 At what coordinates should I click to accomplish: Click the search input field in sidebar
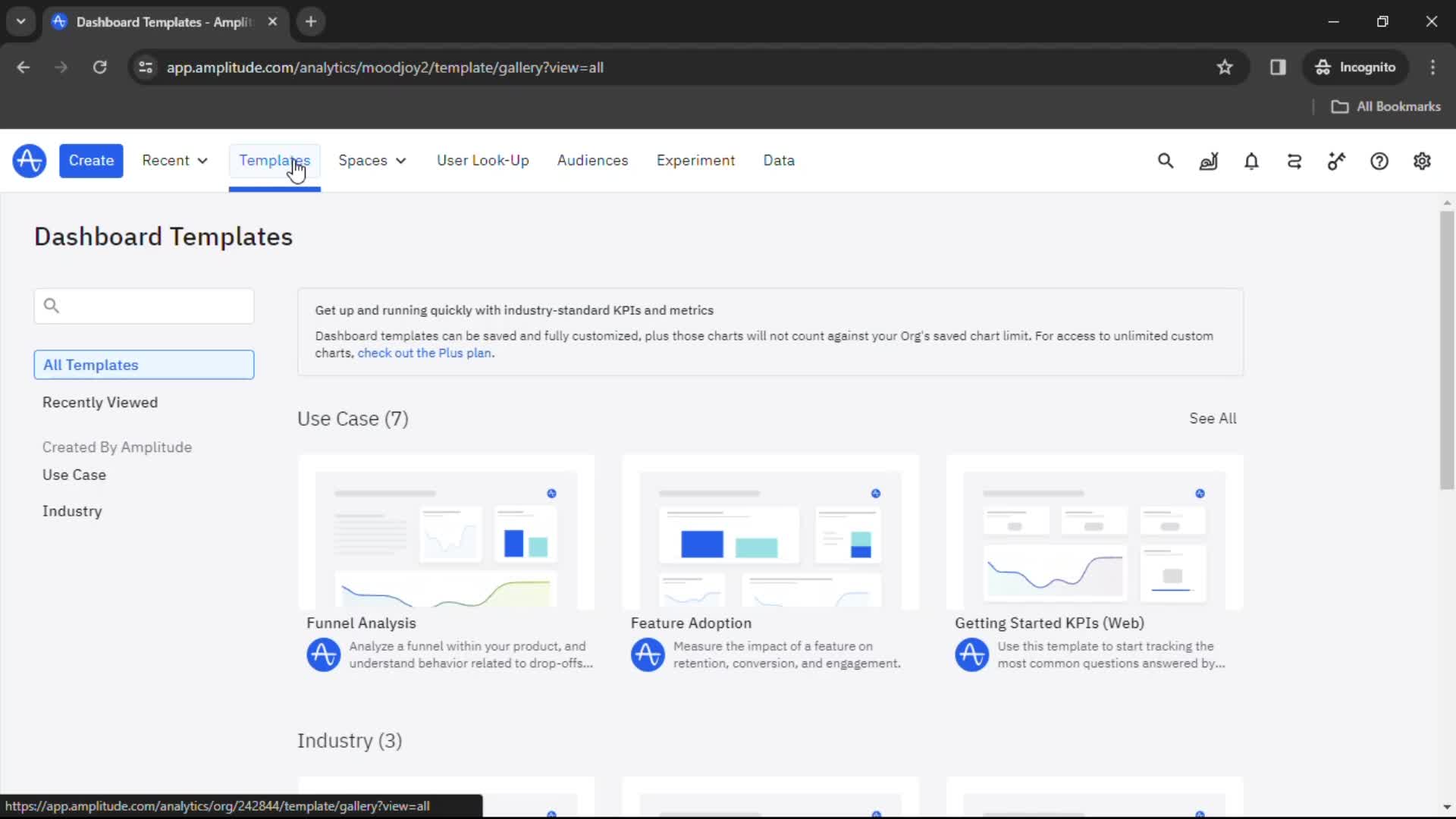pyautogui.click(x=143, y=305)
